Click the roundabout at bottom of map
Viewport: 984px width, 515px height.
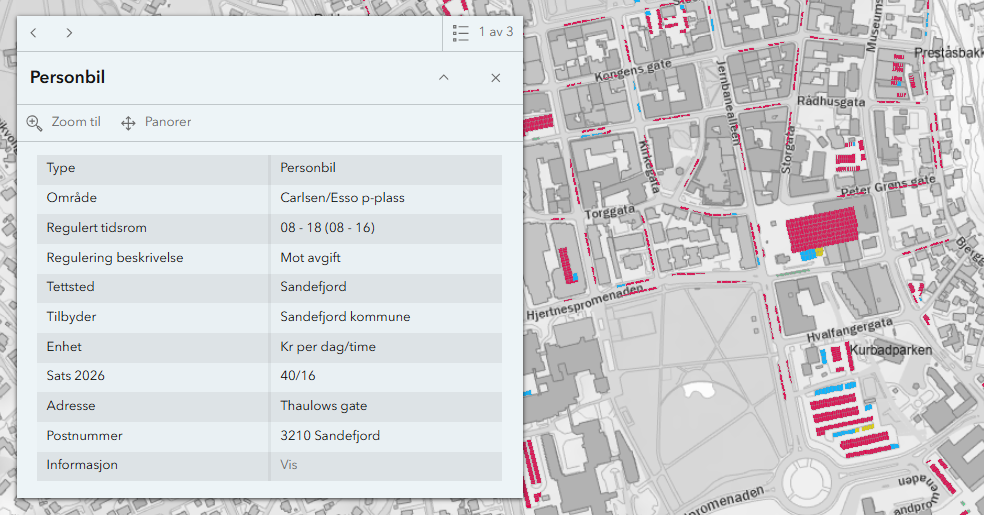tap(809, 482)
